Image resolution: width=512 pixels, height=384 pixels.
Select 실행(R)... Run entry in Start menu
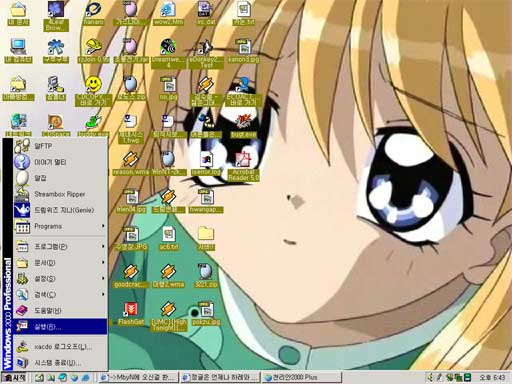(x=61, y=327)
